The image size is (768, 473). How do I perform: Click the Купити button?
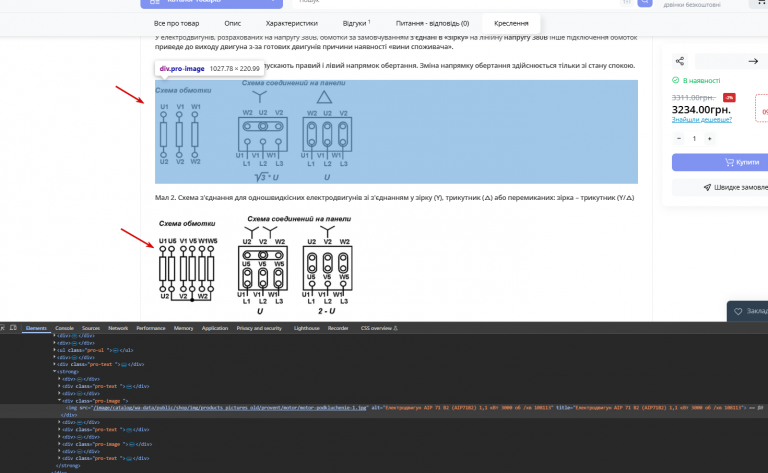[x=720, y=162]
